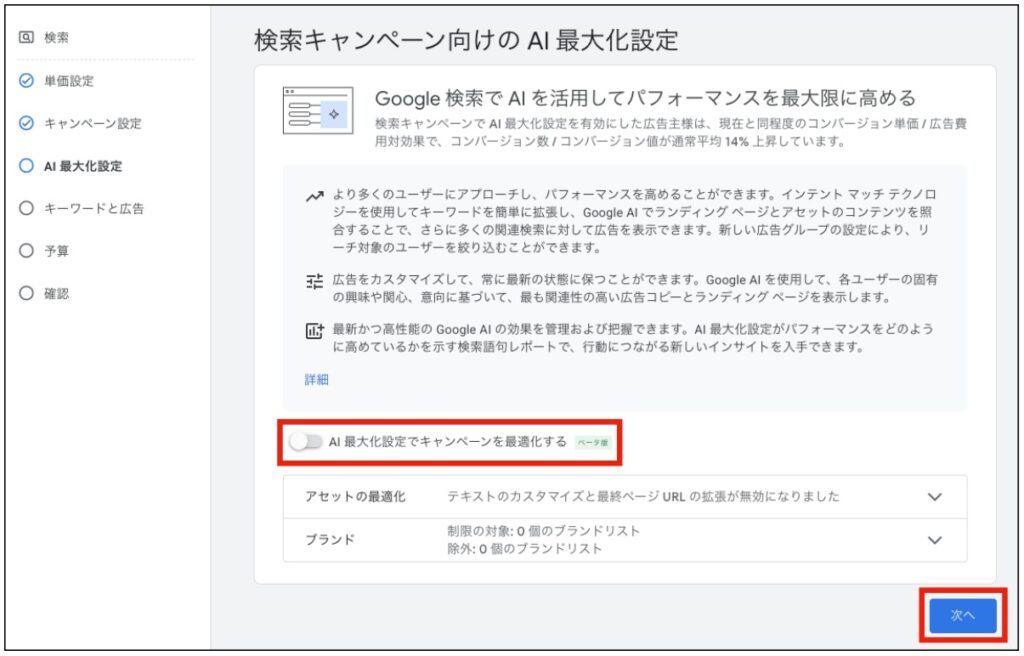The width and height of the screenshot is (1024, 656).
Task: Expand the アセットの最適化 row chevron
Action: (935, 497)
